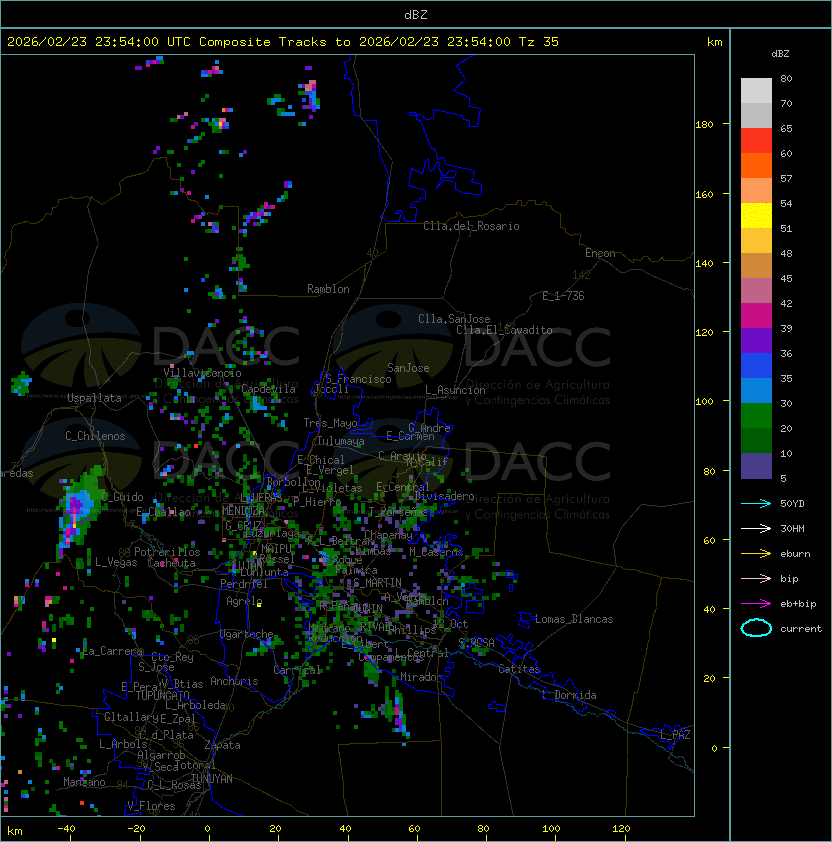Viewport: 832px width, 842px height.
Task: Pick the light gray 80-70 dBZ swatch
Action: click(756, 91)
